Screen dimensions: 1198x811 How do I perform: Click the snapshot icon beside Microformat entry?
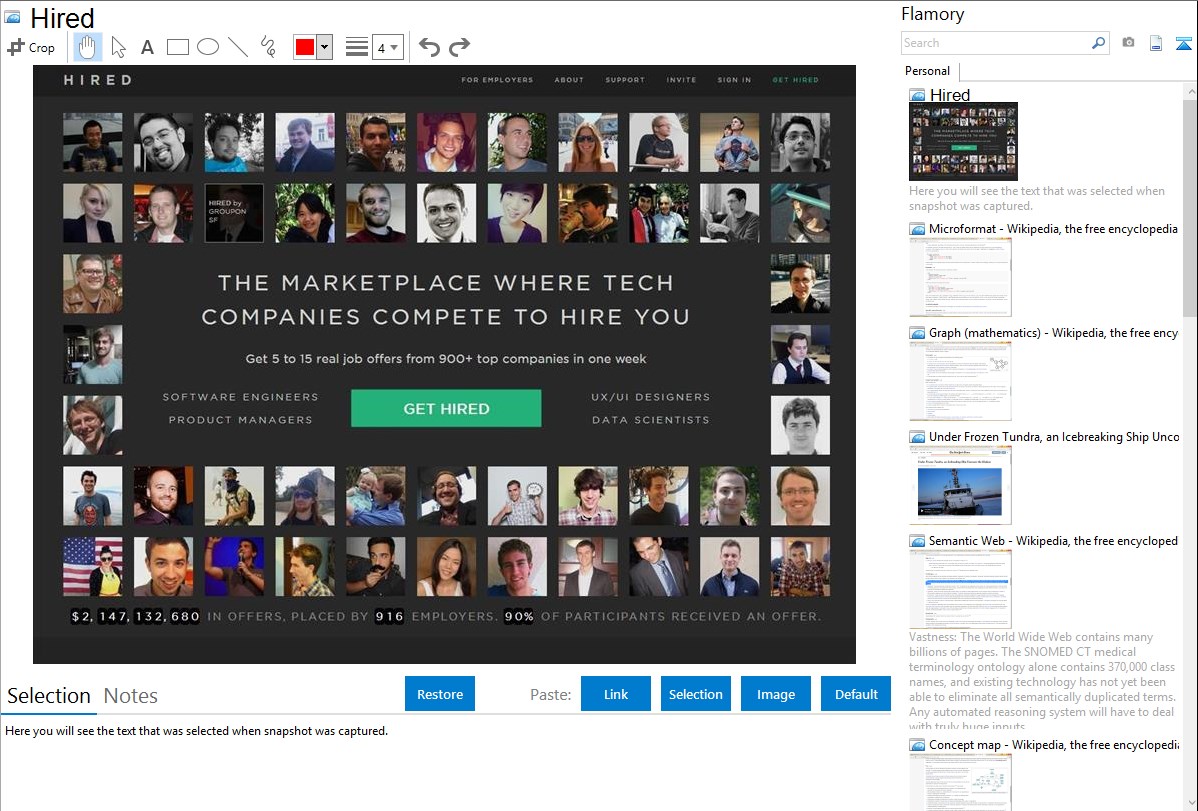[917, 229]
